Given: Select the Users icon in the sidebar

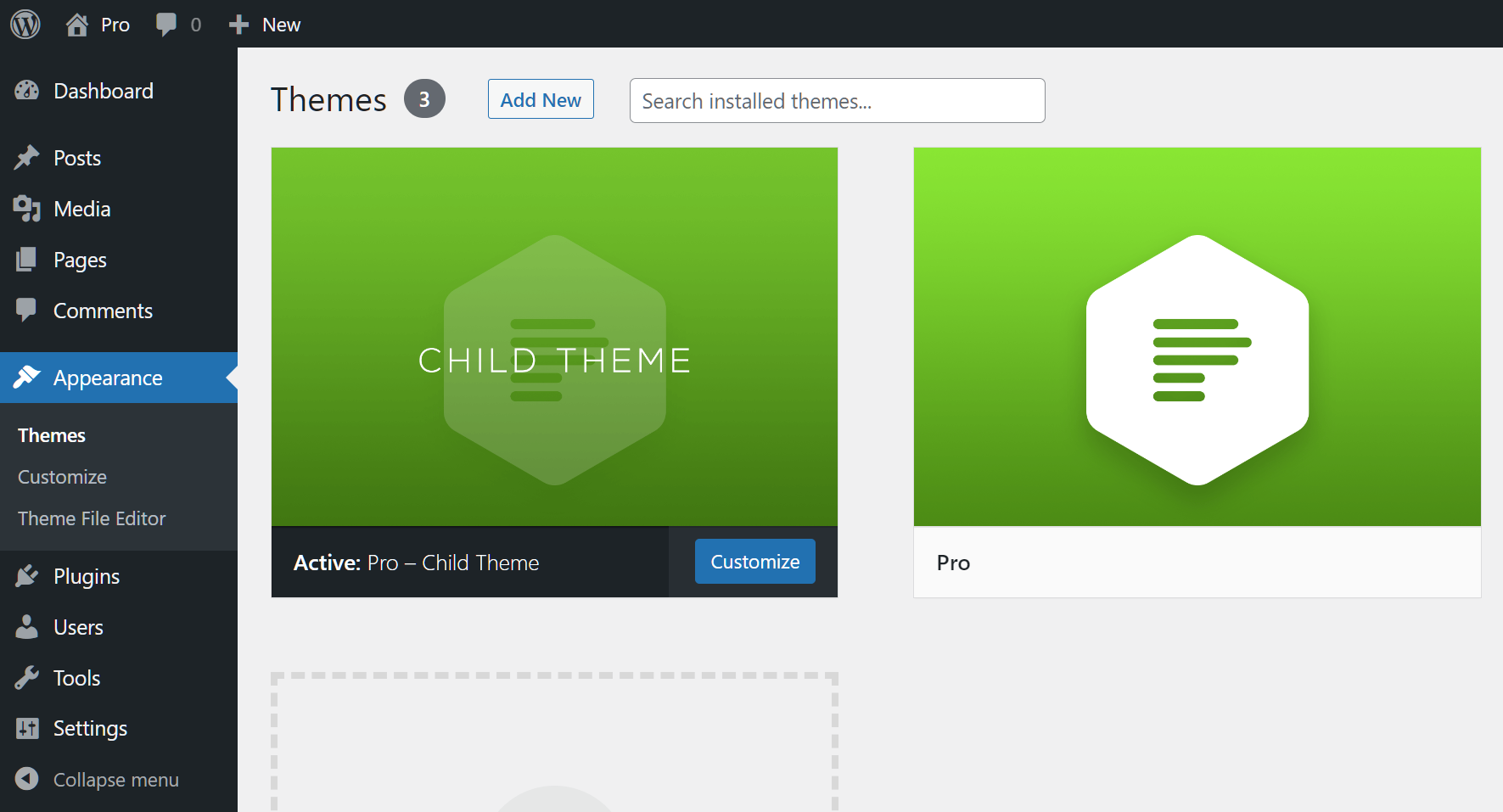Looking at the screenshot, I should [x=28, y=626].
